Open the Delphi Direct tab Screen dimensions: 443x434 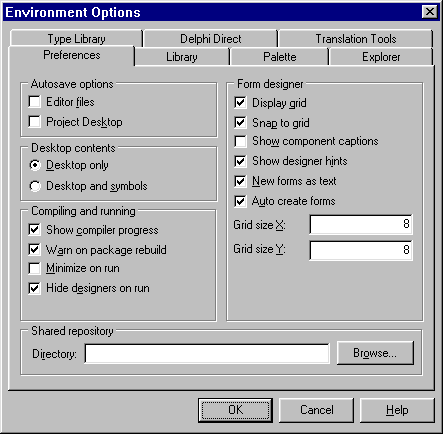coord(211,39)
